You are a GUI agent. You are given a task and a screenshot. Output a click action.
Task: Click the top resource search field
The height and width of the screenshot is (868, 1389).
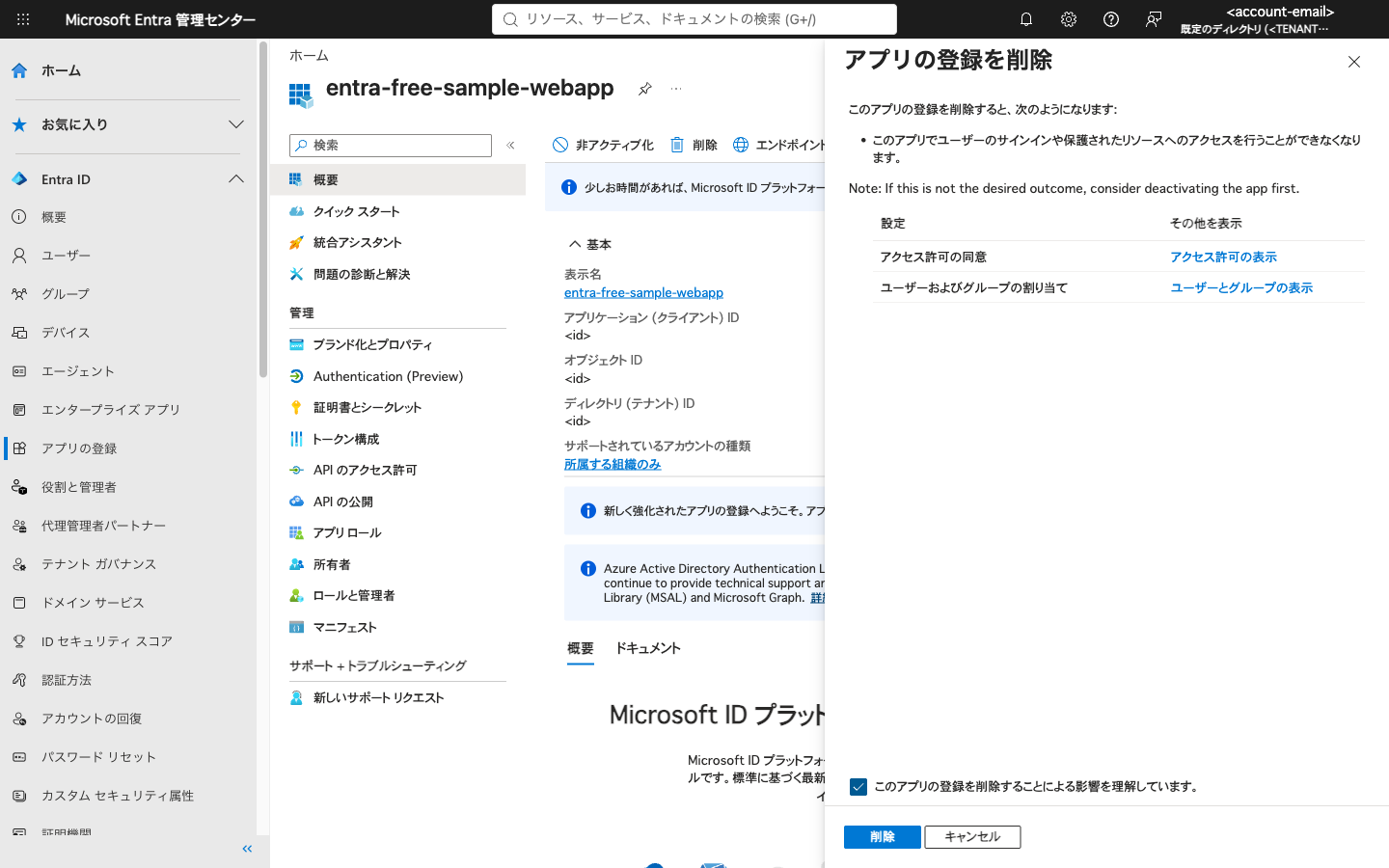[694, 19]
